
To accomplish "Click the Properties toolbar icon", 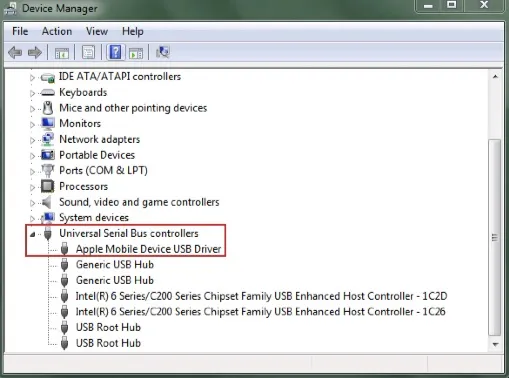I will pos(88,52).
